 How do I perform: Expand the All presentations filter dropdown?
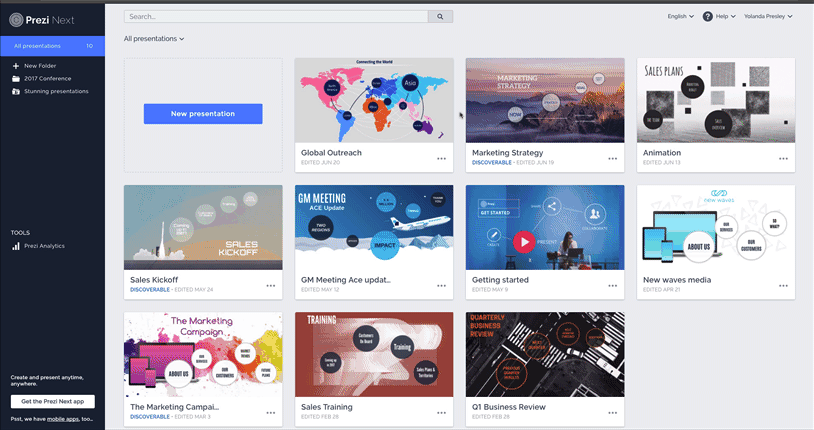(154, 39)
